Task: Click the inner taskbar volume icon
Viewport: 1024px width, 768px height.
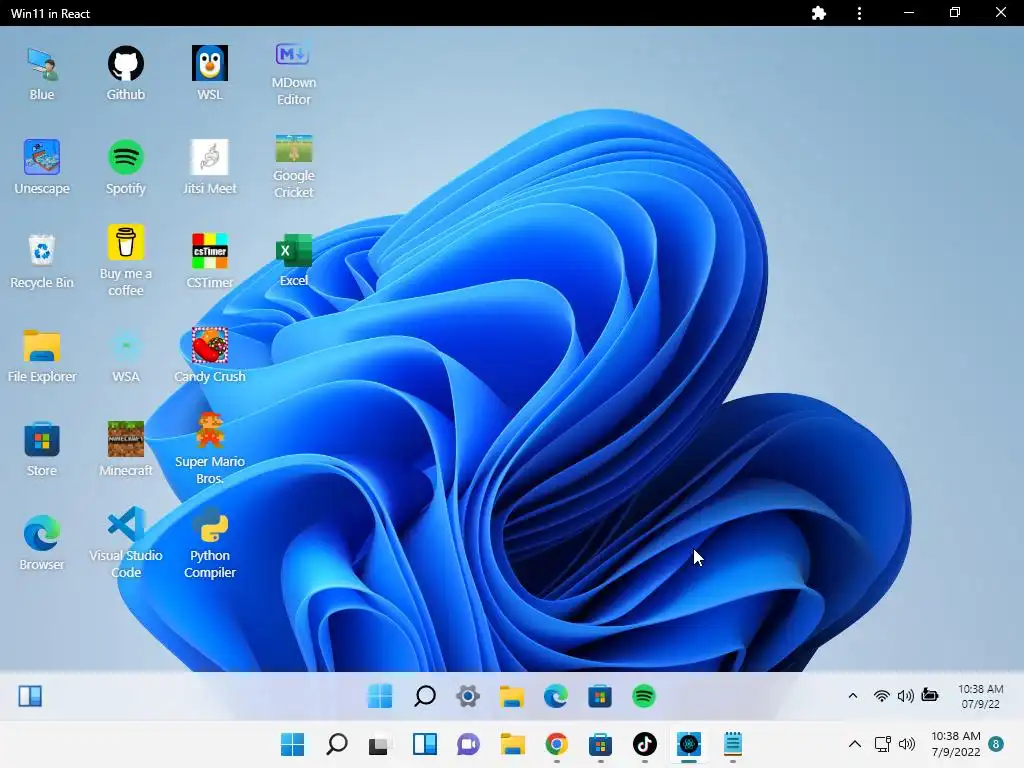Action: pyautogui.click(x=906, y=696)
